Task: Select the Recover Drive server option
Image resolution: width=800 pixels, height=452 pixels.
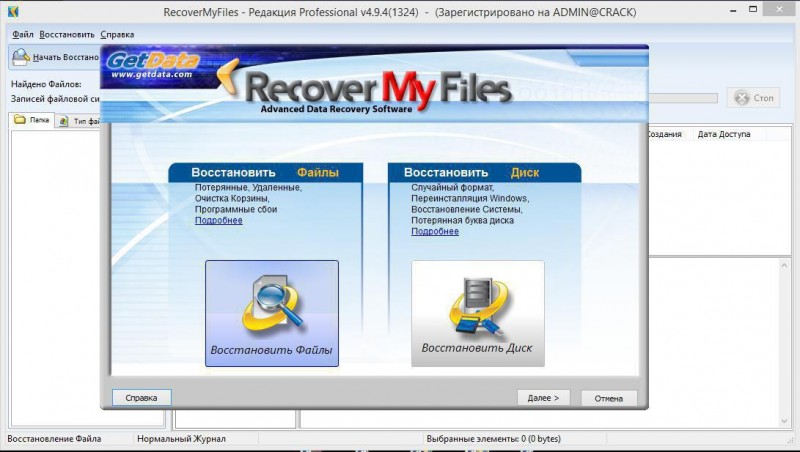Action: point(478,313)
